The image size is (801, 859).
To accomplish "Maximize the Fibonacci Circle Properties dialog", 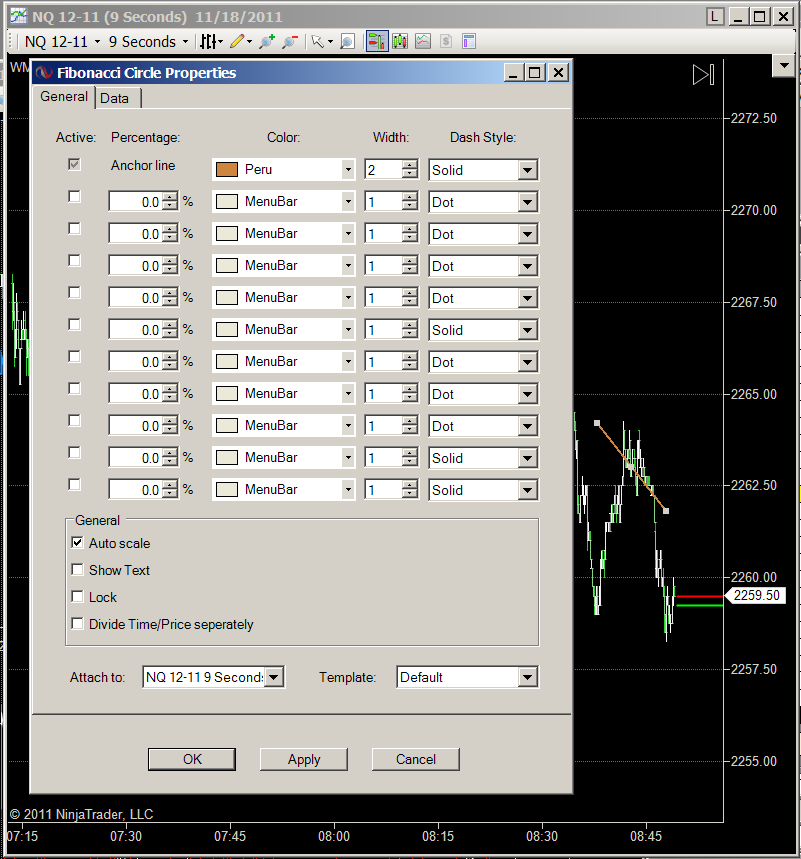I will click(x=535, y=73).
